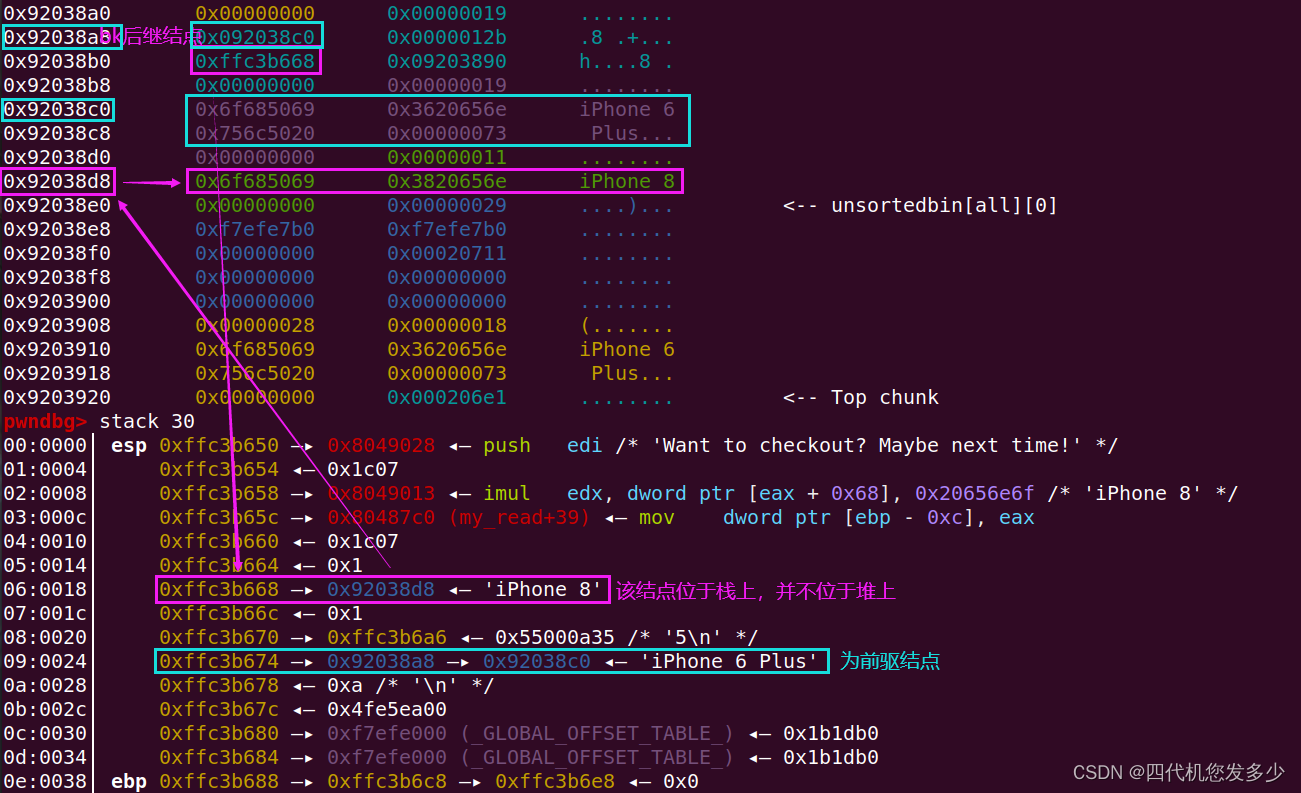Click heap address 0x92038b0 at row start
This screenshot has height=793, width=1301.
[x=58, y=61]
